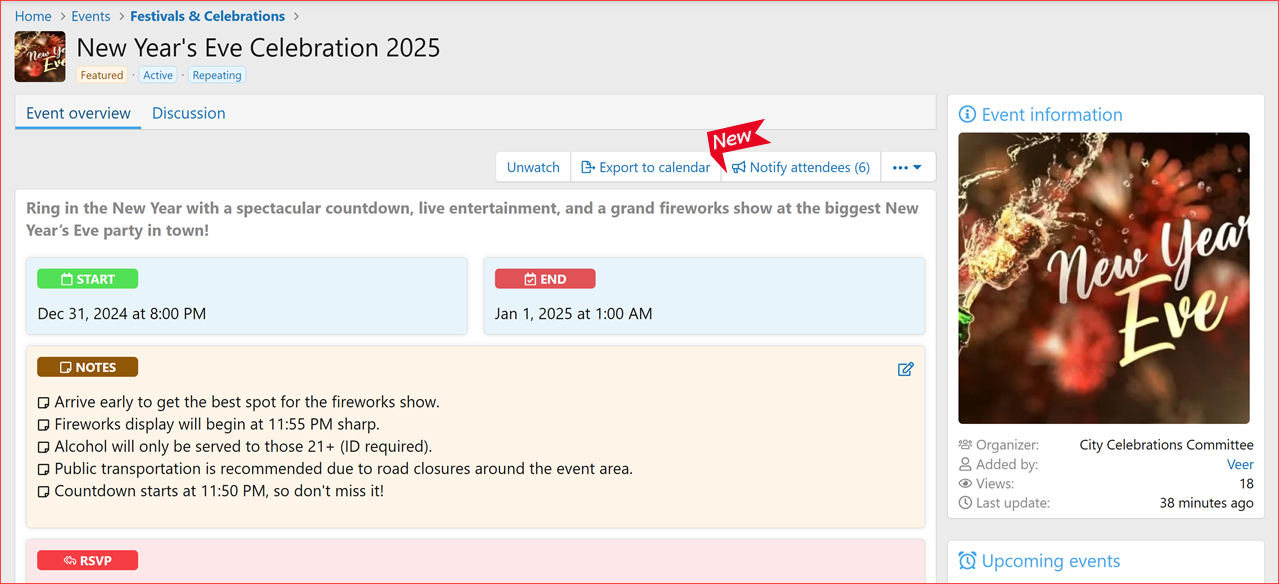
Task: Click the info icon by Event information
Action: (x=967, y=114)
